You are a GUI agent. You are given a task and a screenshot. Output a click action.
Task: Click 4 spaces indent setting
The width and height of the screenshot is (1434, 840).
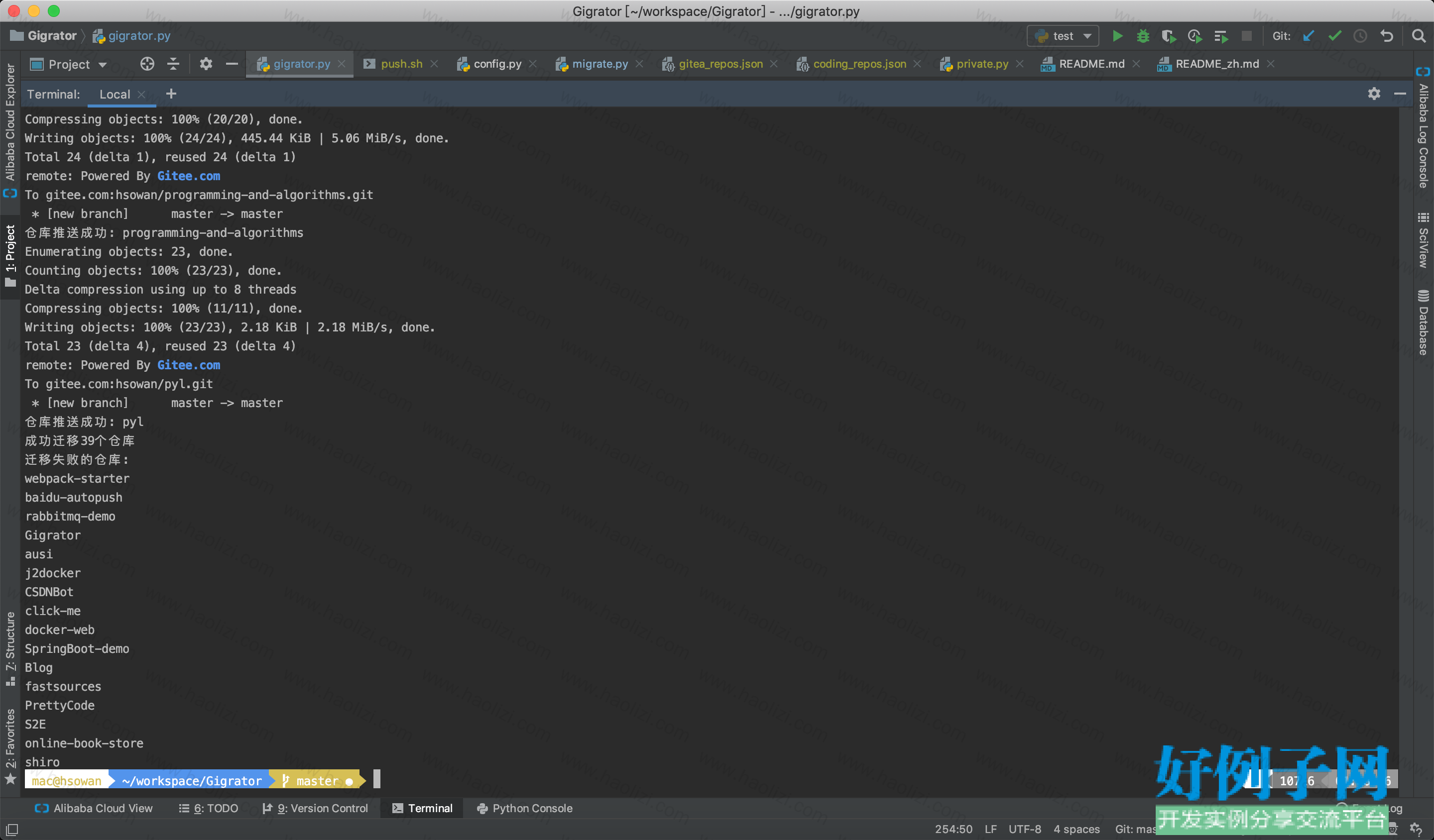[1076, 829]
